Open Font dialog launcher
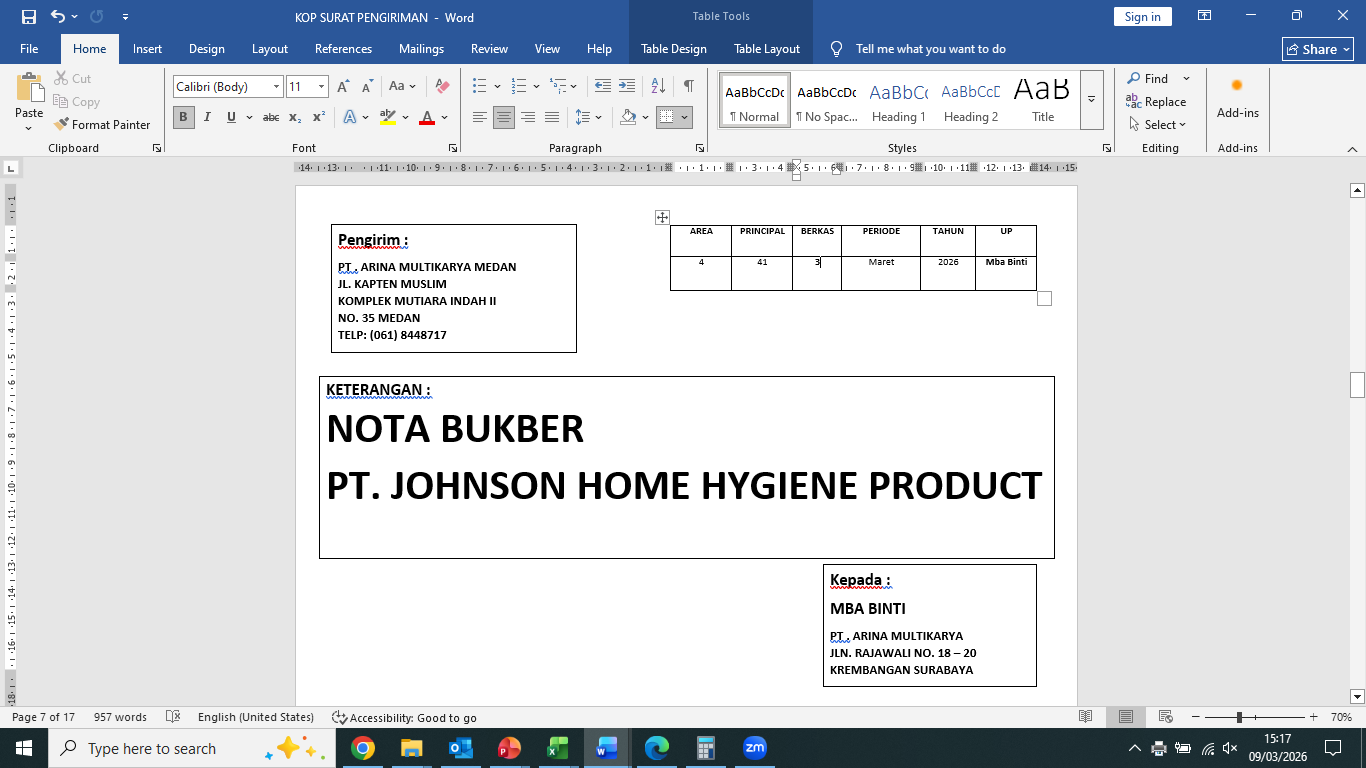This screenshot has height=768, width=1366. tap(452, 148)
